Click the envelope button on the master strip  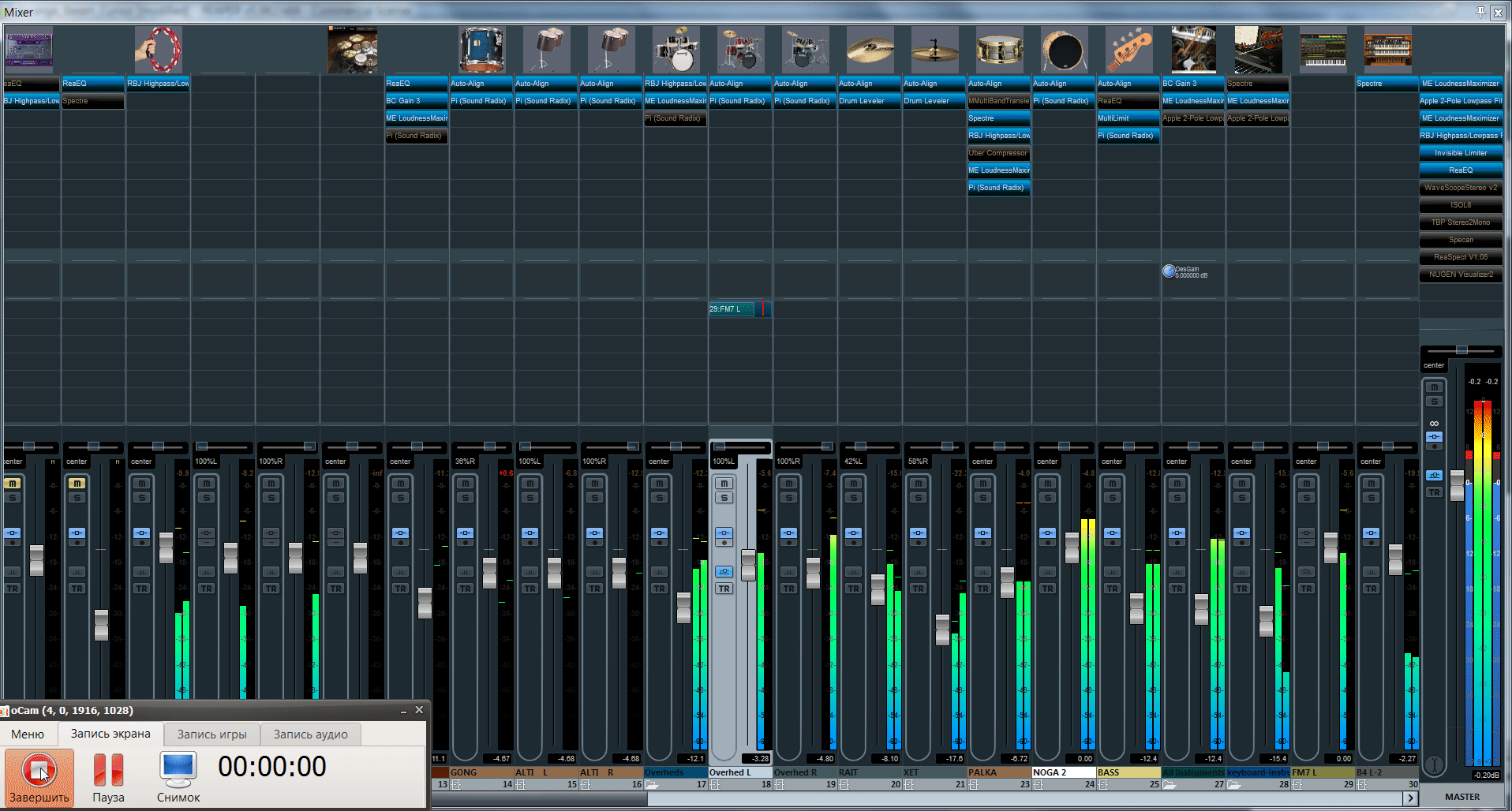coord(1434,475)
